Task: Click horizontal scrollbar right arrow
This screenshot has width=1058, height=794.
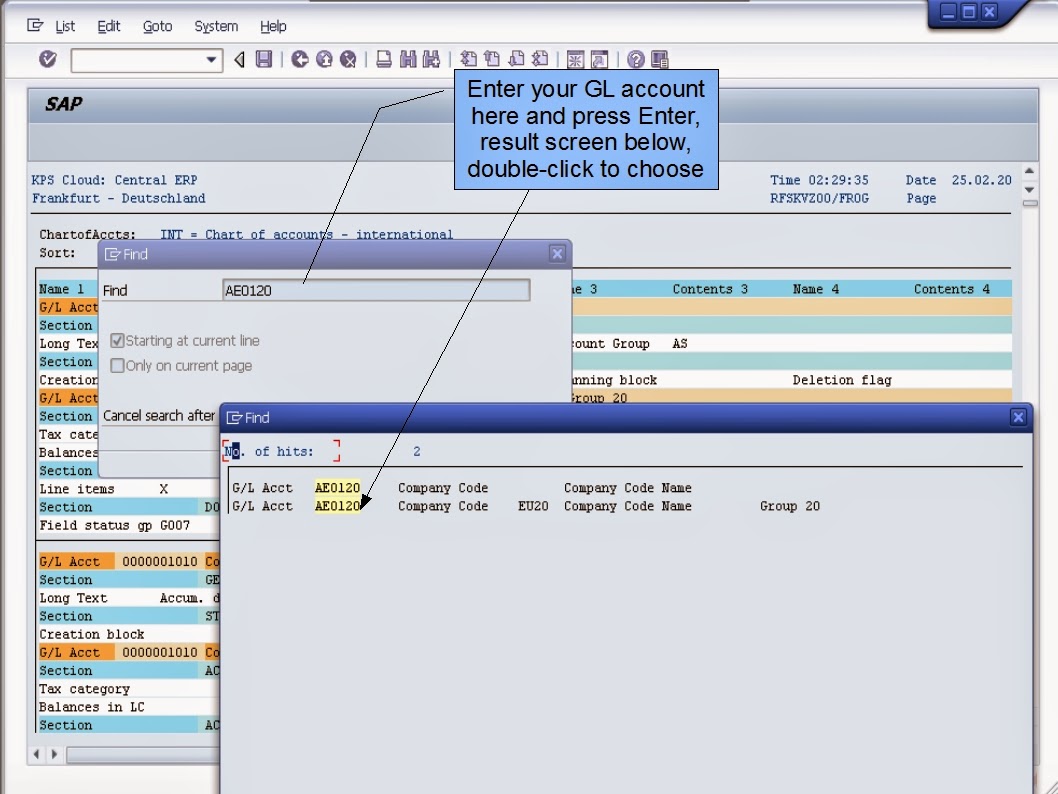Action: (x=55, y=754)
